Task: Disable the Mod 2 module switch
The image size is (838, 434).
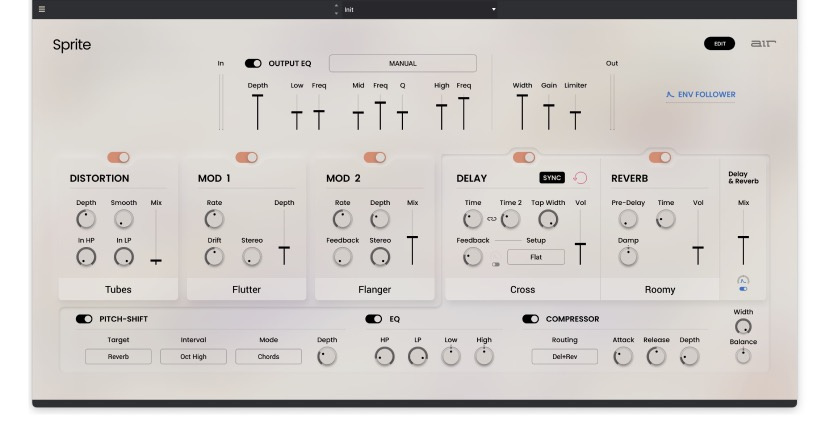Action: [x=375, y=157]
